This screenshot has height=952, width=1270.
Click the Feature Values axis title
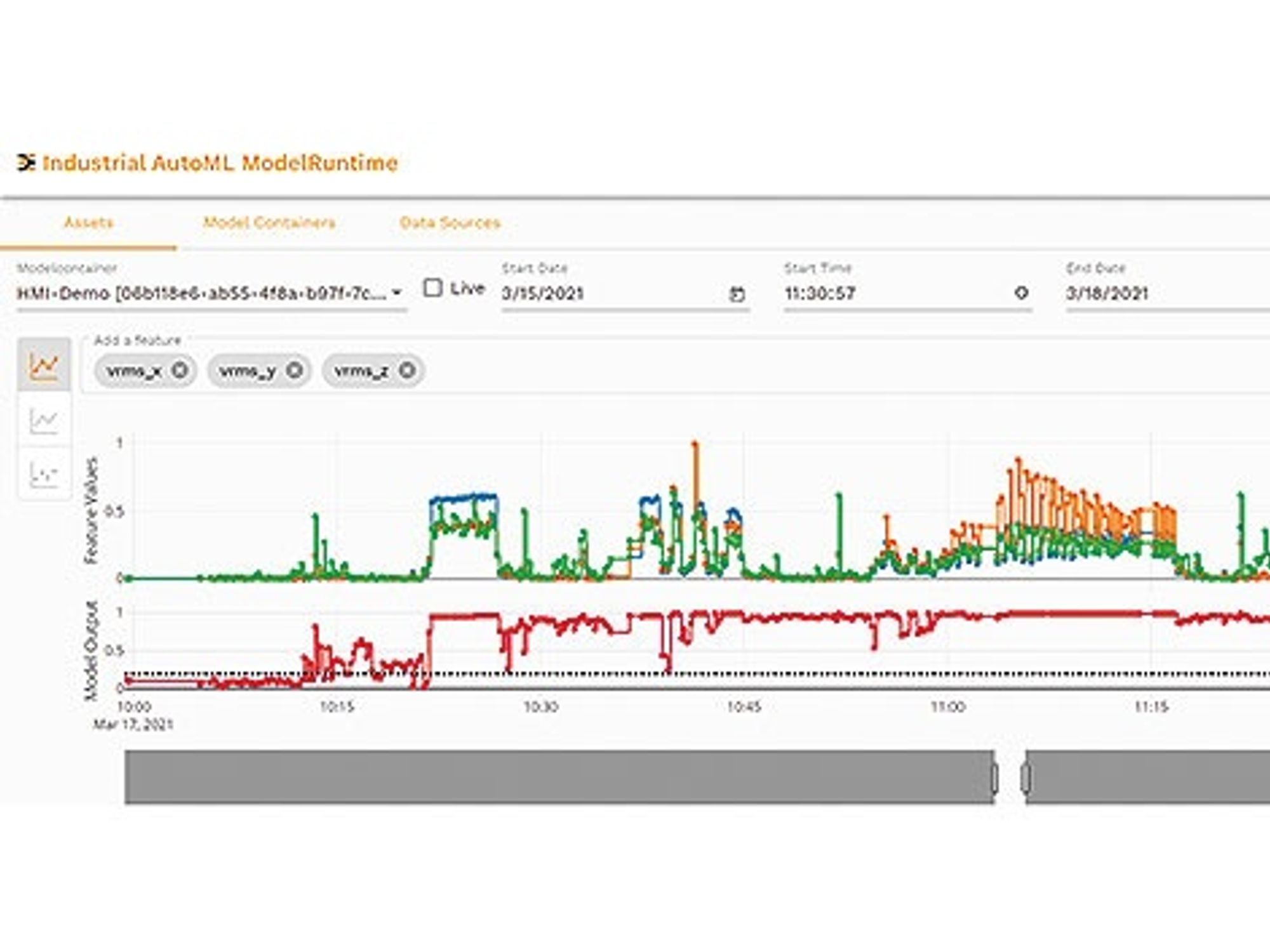91,510
